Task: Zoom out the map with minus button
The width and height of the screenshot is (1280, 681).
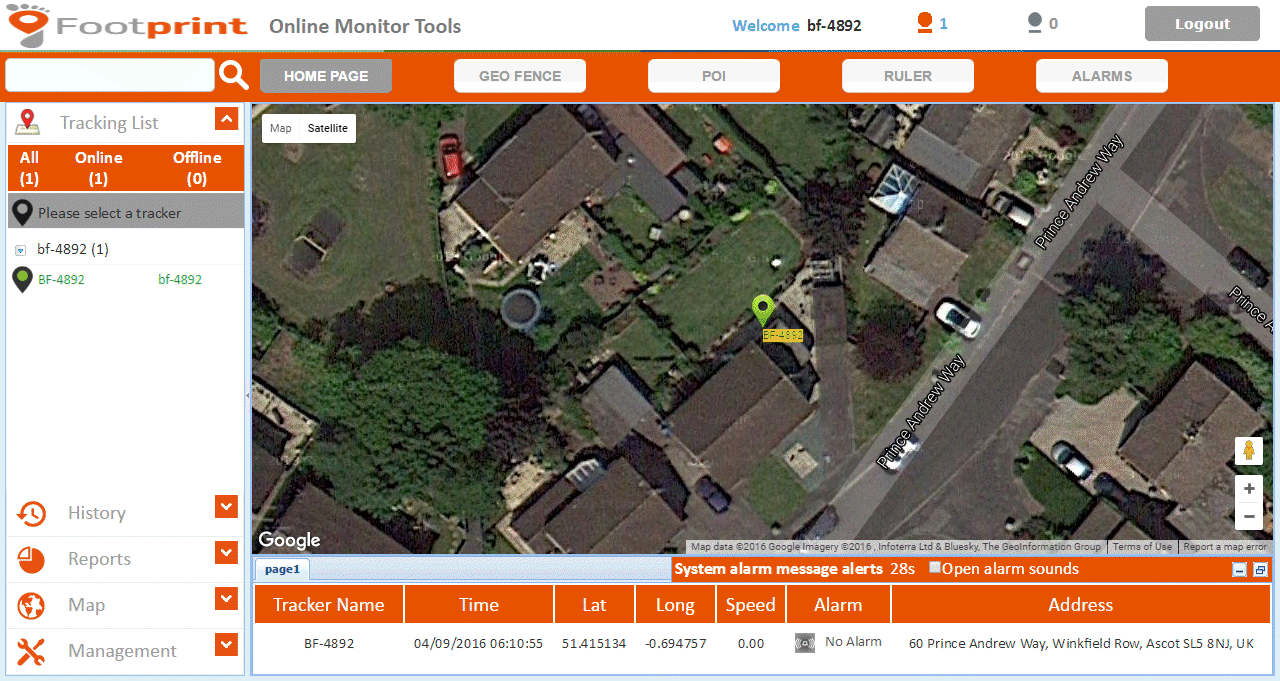Action: [1248, 517]
